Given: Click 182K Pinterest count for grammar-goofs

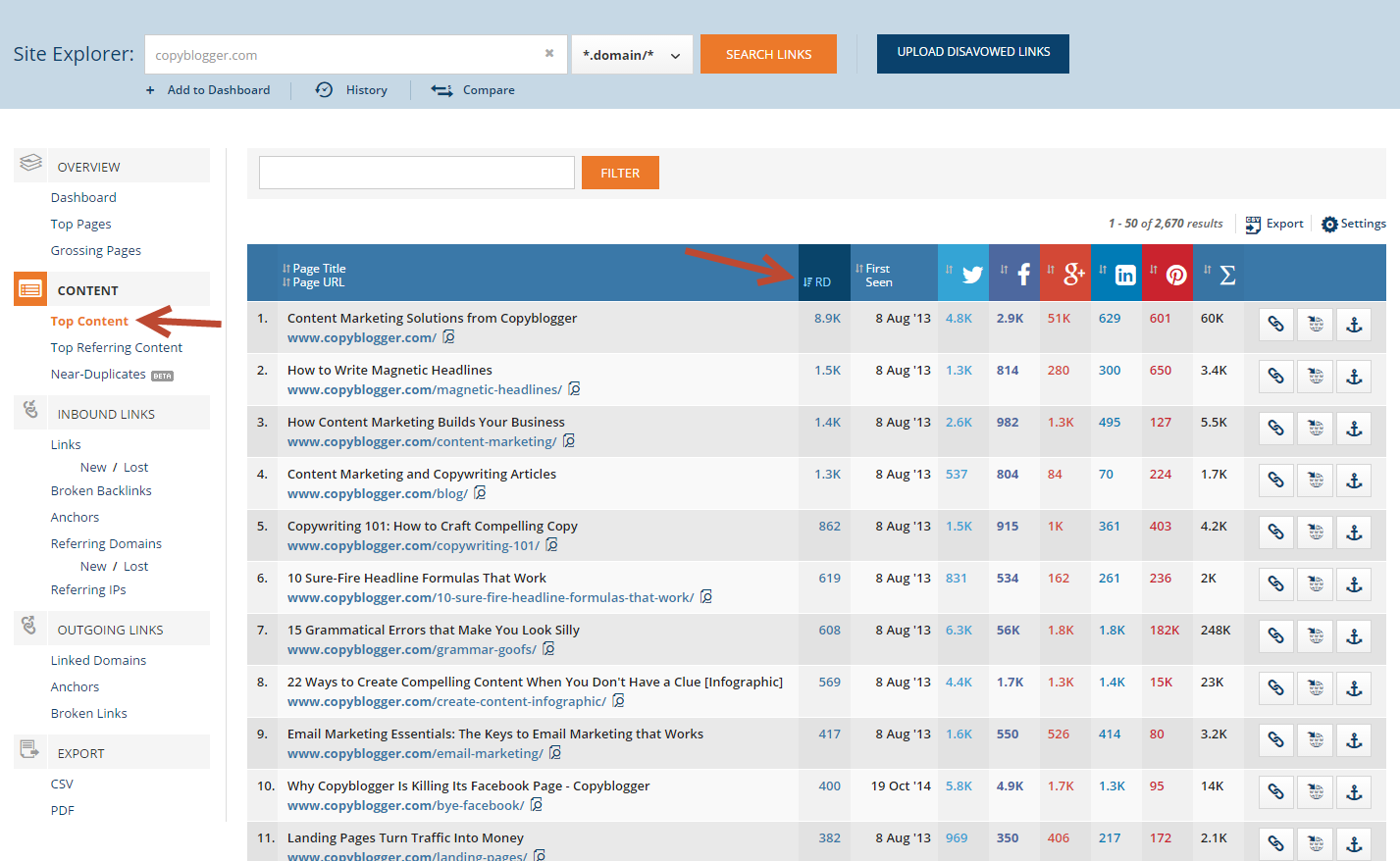Looking at the screenshot, I should coord(1165,631).
